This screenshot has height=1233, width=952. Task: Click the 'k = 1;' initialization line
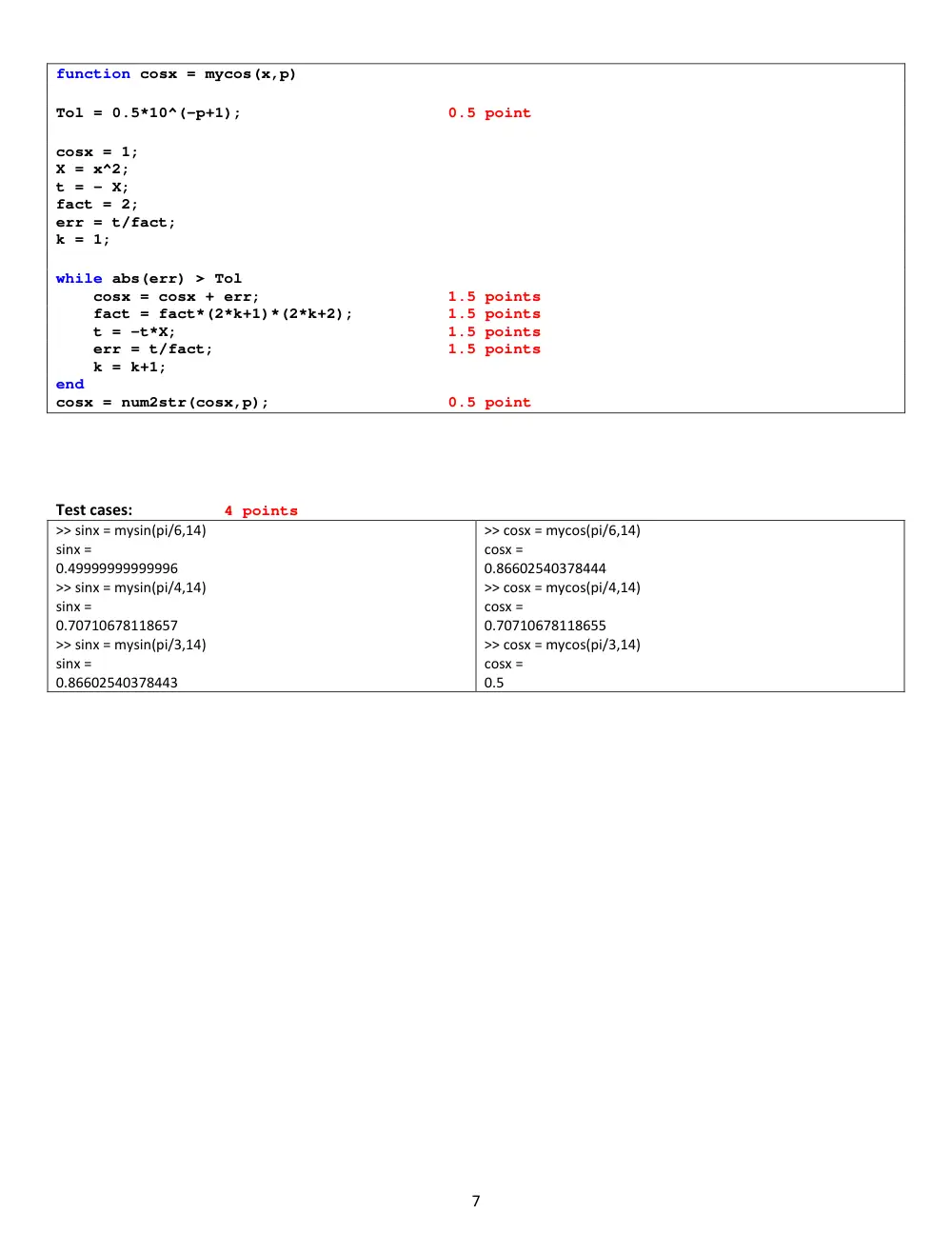(x=83, y=240)
